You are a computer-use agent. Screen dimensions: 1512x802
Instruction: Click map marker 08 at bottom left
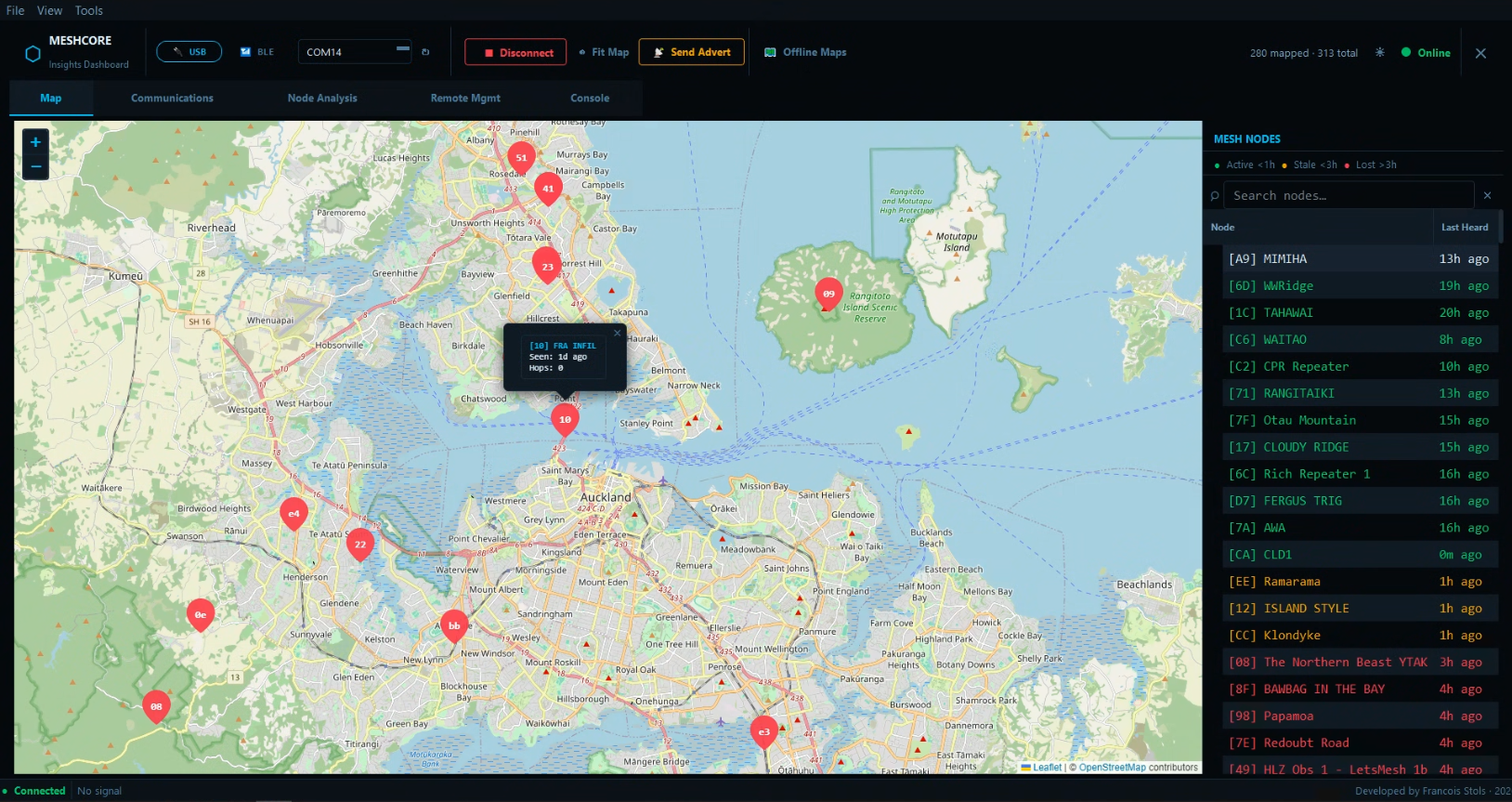click(x=156, y=708)
